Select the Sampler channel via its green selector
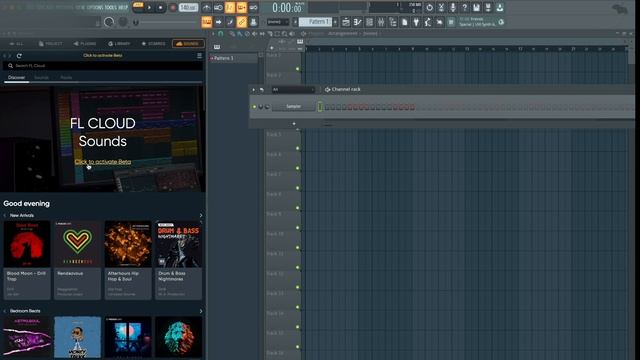The width and height of the screenshot is (640, 360). 320,107
